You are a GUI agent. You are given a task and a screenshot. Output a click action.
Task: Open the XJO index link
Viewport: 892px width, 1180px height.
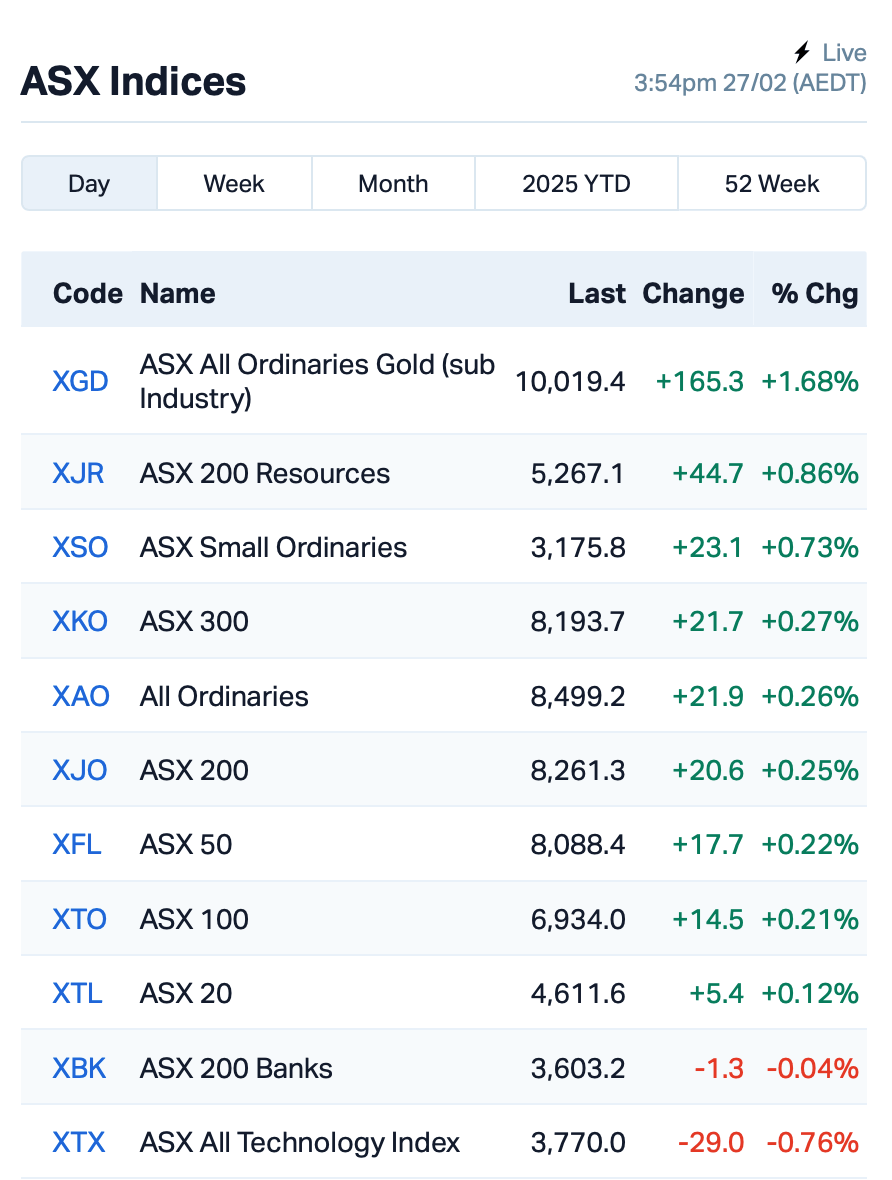80,771
